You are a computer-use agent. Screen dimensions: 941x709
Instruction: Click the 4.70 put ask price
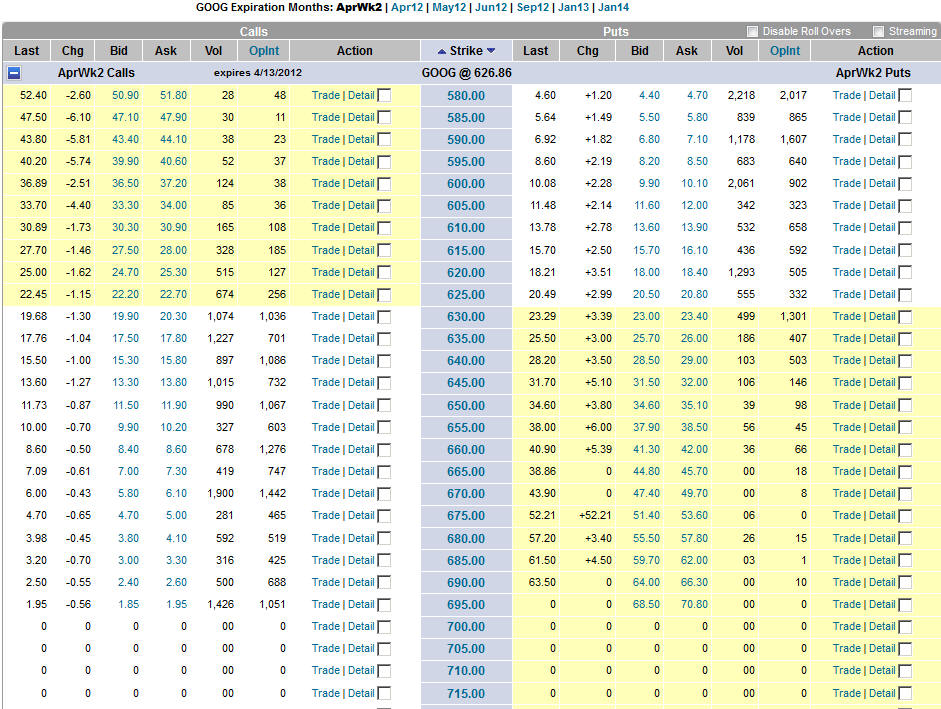687,95
